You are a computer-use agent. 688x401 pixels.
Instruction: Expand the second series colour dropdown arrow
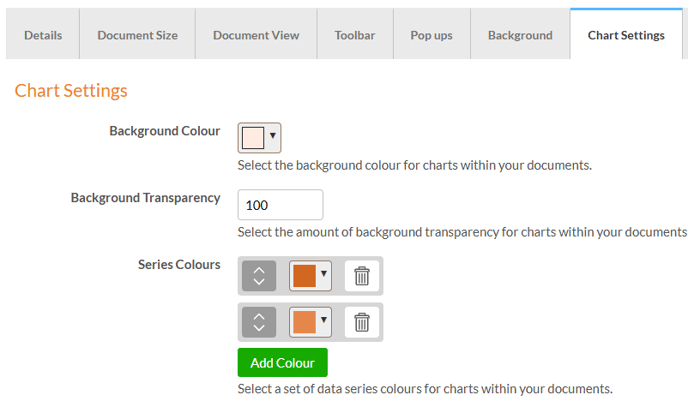(323, 321)
